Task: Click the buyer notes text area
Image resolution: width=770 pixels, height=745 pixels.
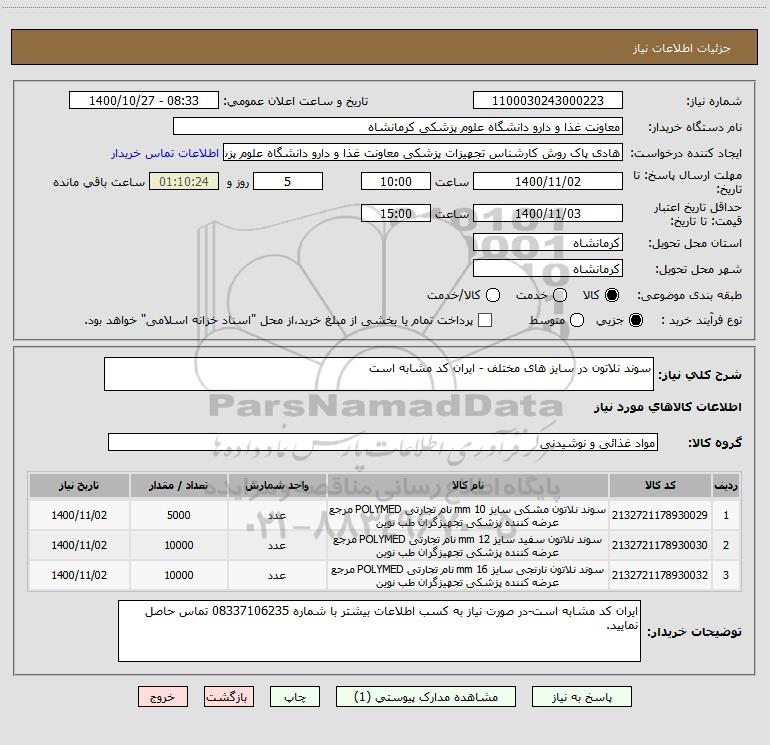Action: coord(379,631)
